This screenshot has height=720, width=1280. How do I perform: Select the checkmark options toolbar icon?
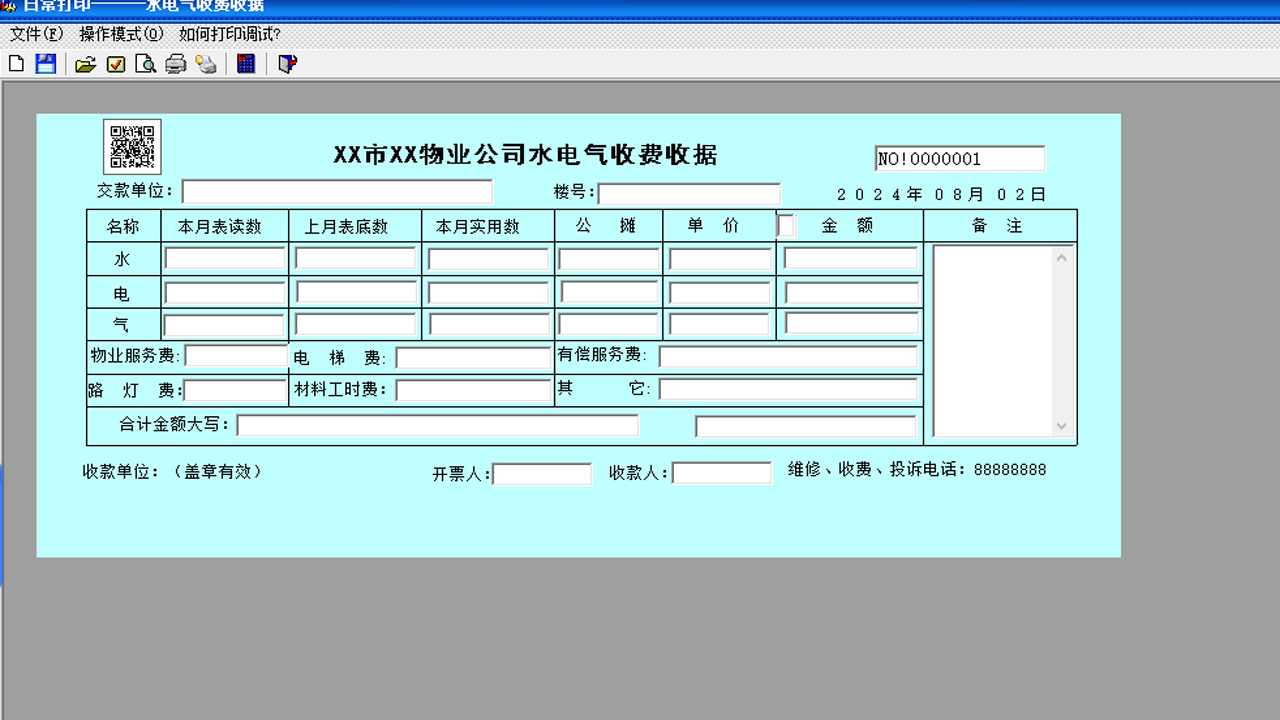(x=114, y=64)
